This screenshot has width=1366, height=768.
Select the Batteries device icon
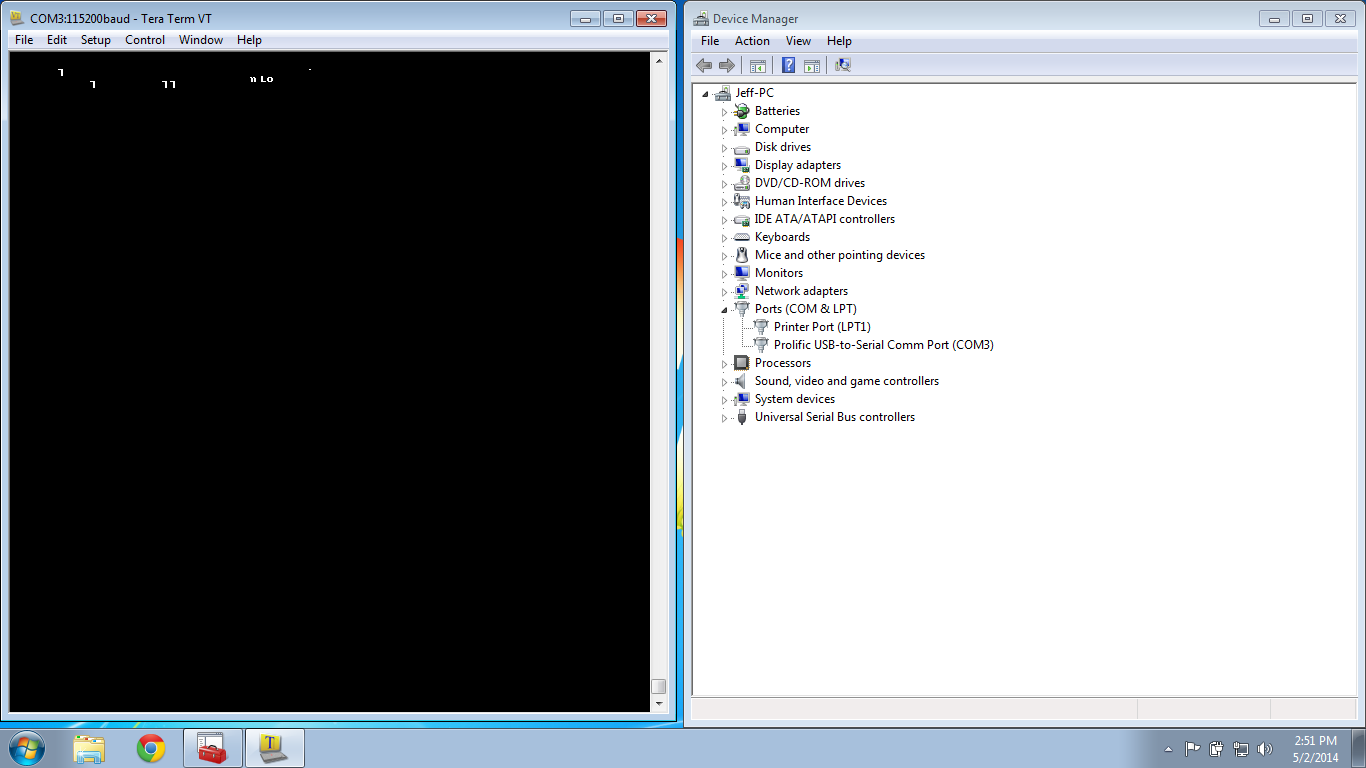(x=741, y=111)
